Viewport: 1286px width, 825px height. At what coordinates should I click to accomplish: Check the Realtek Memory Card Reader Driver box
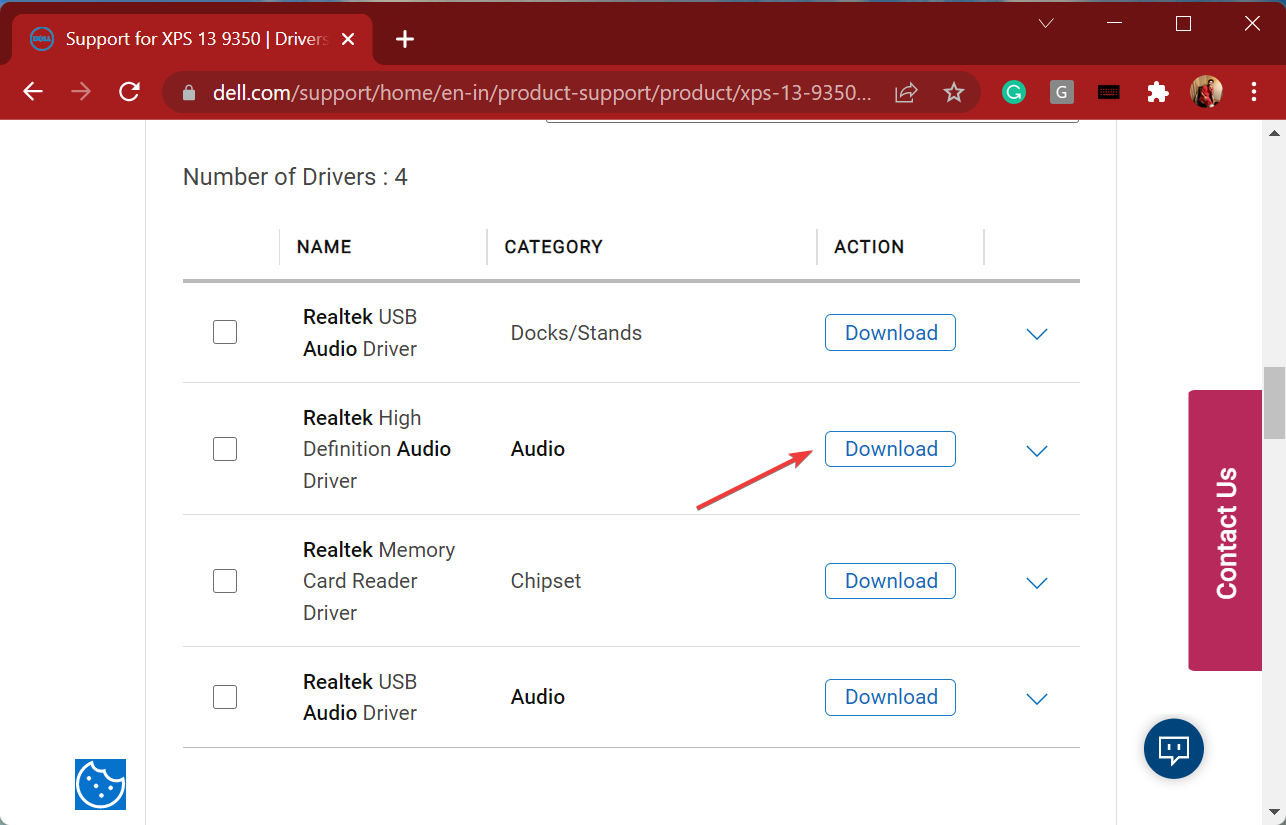tap(225, 581)
